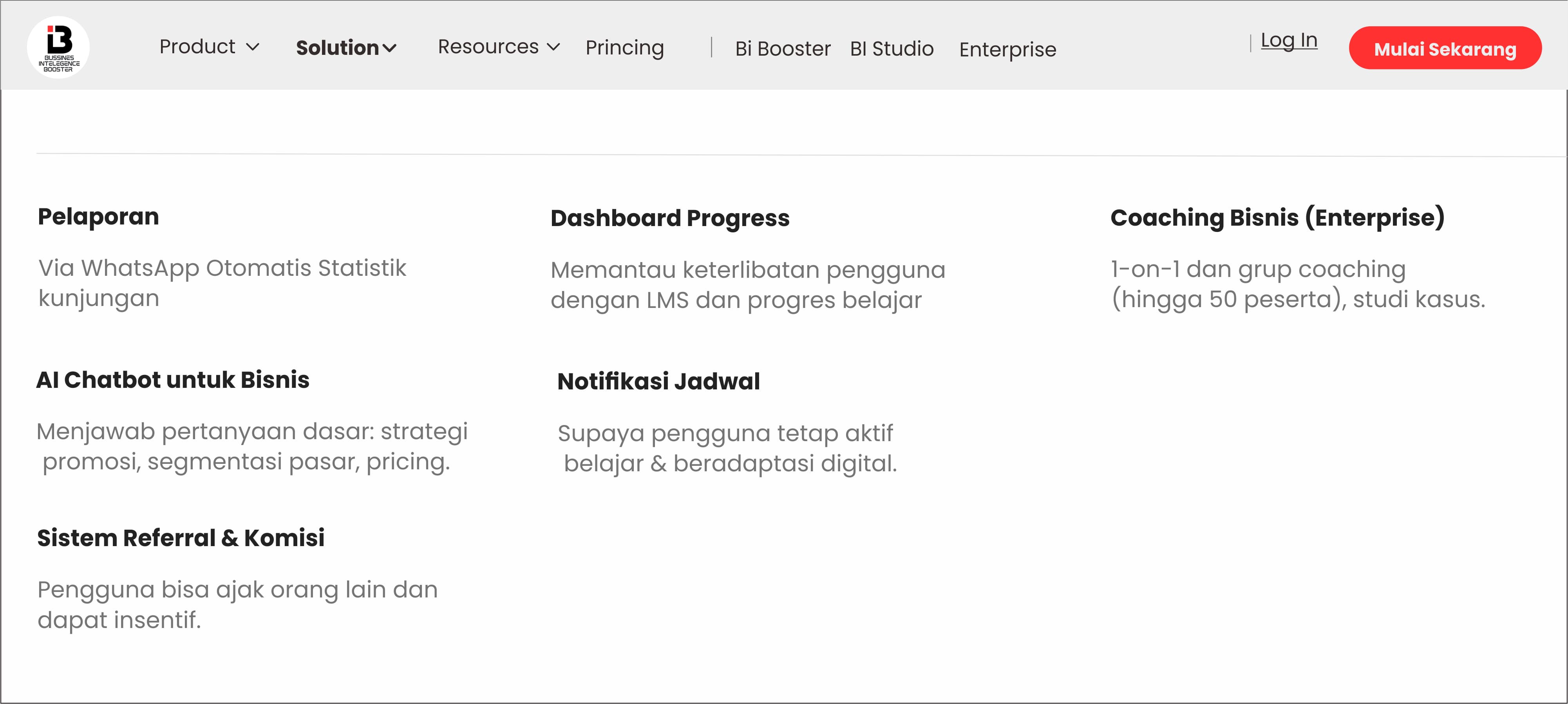
Task: Open the BI Studio link
Action: tap(892, 49)
